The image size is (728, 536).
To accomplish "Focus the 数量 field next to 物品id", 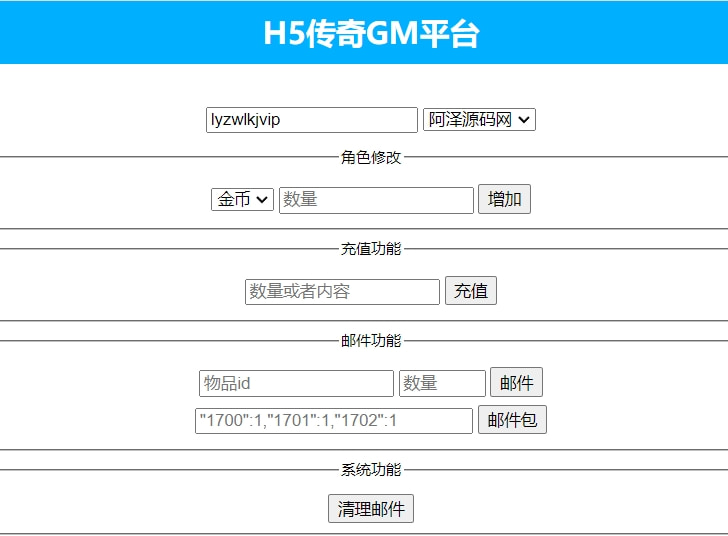I will (442, 384).
